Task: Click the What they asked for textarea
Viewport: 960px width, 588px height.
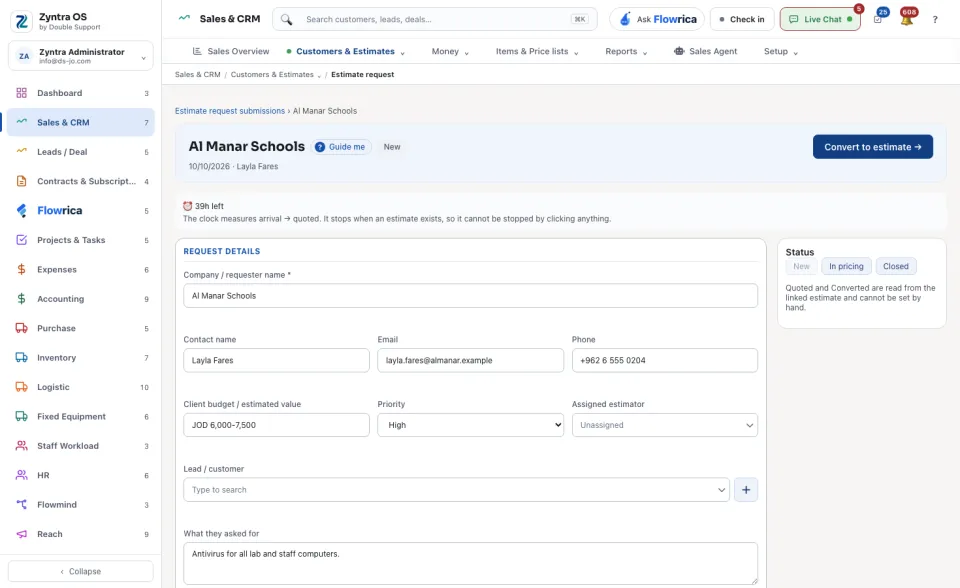Action: point(470,564)
